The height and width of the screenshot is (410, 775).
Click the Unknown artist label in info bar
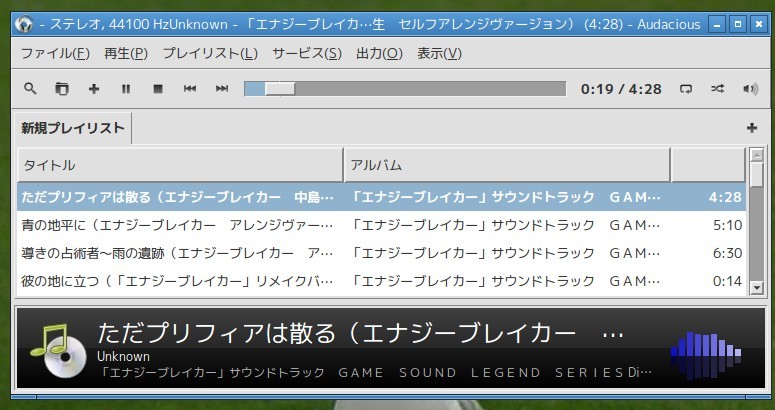[x=124, y=356]
